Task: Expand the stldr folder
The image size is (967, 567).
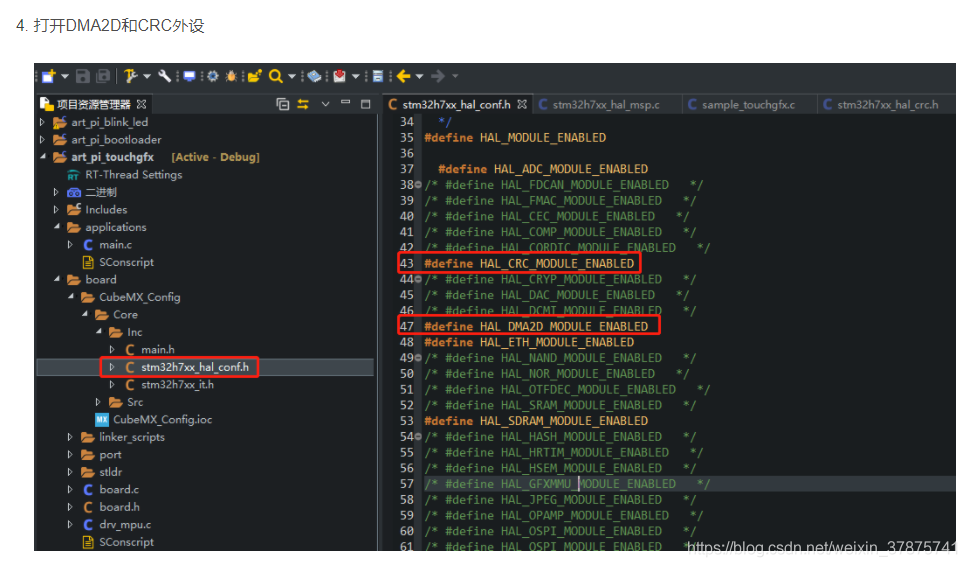Action: pos(70,472)
